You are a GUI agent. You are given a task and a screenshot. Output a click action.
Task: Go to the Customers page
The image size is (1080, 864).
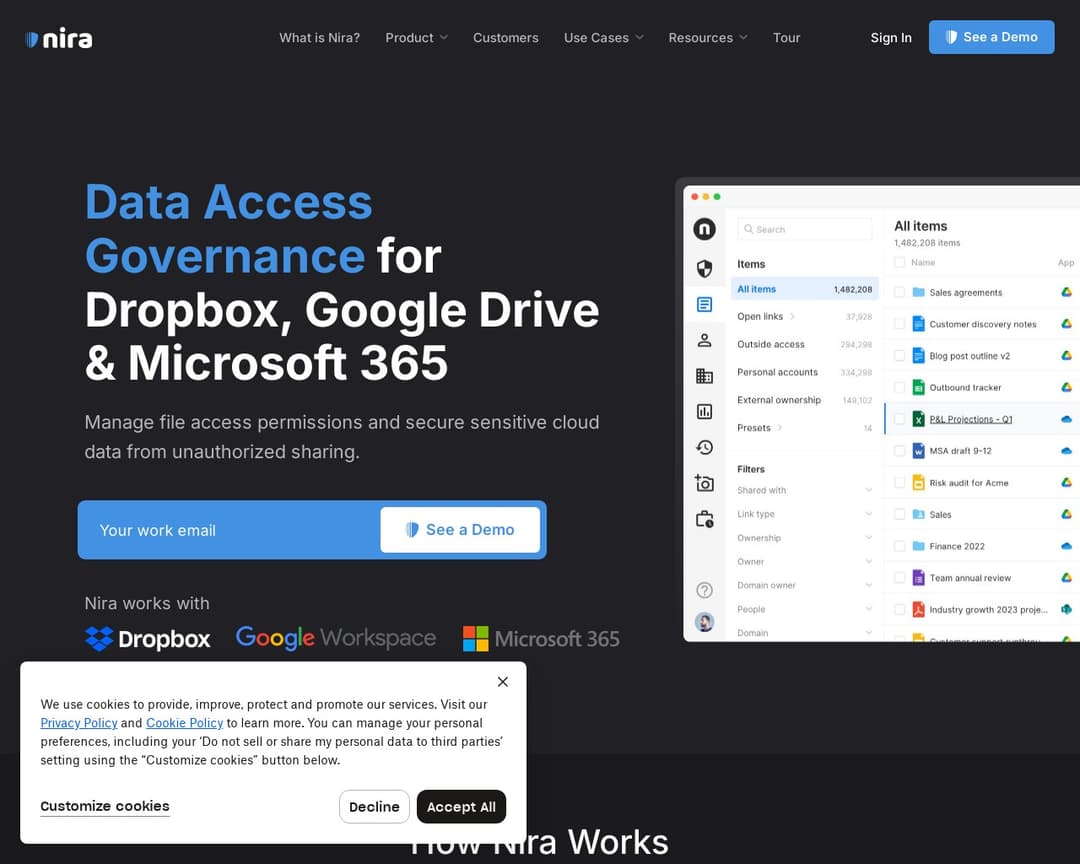tap(506, 38)
